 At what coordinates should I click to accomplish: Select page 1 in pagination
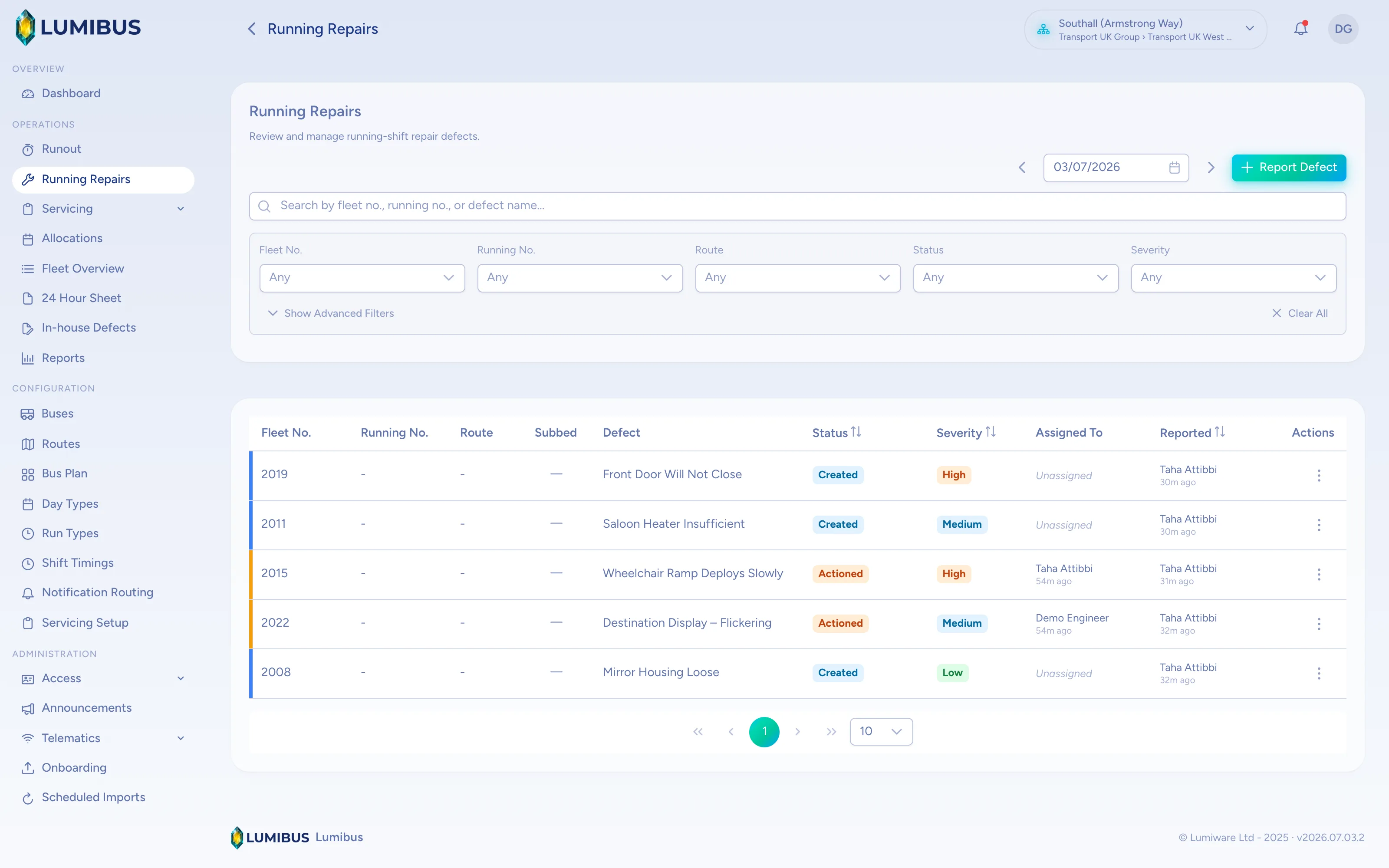pyautogui.click(x=764, y=731)
